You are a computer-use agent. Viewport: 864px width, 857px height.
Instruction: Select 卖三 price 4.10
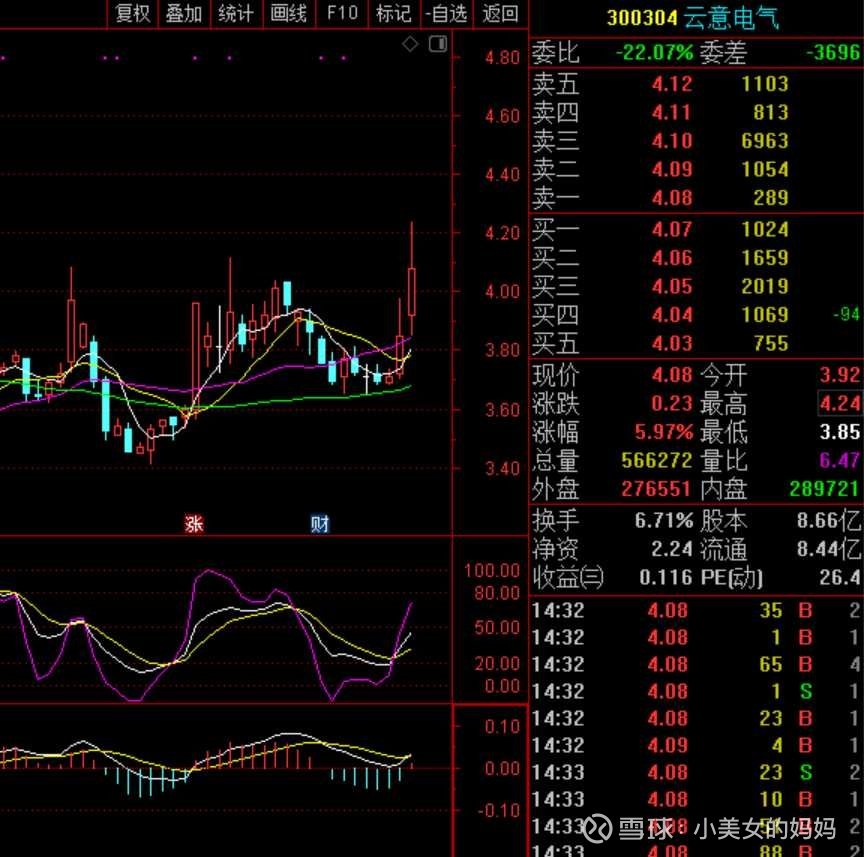[x=672, y=141]
